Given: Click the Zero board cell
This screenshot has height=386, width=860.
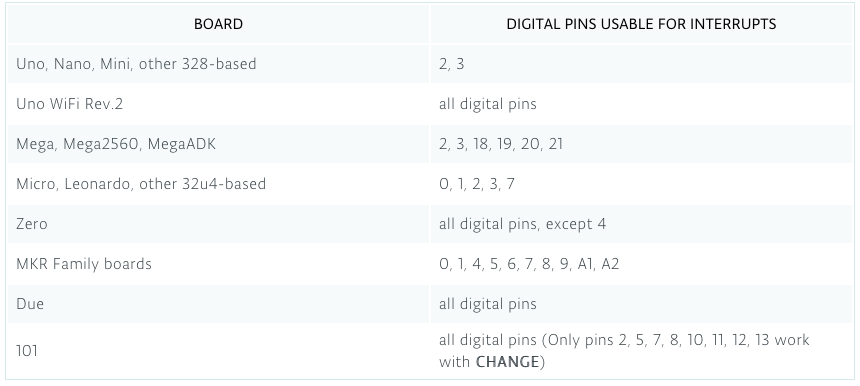Looking at the screenshot, I should [218, 224].
